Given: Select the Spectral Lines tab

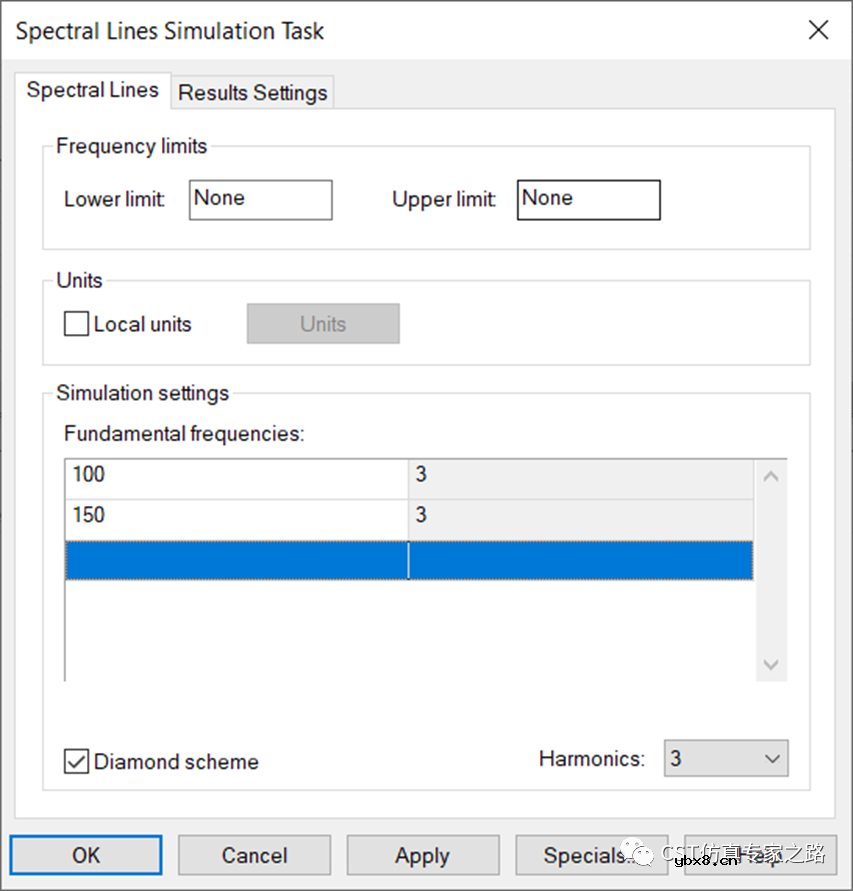Looking at the screenshot, I should click(92, 90).
